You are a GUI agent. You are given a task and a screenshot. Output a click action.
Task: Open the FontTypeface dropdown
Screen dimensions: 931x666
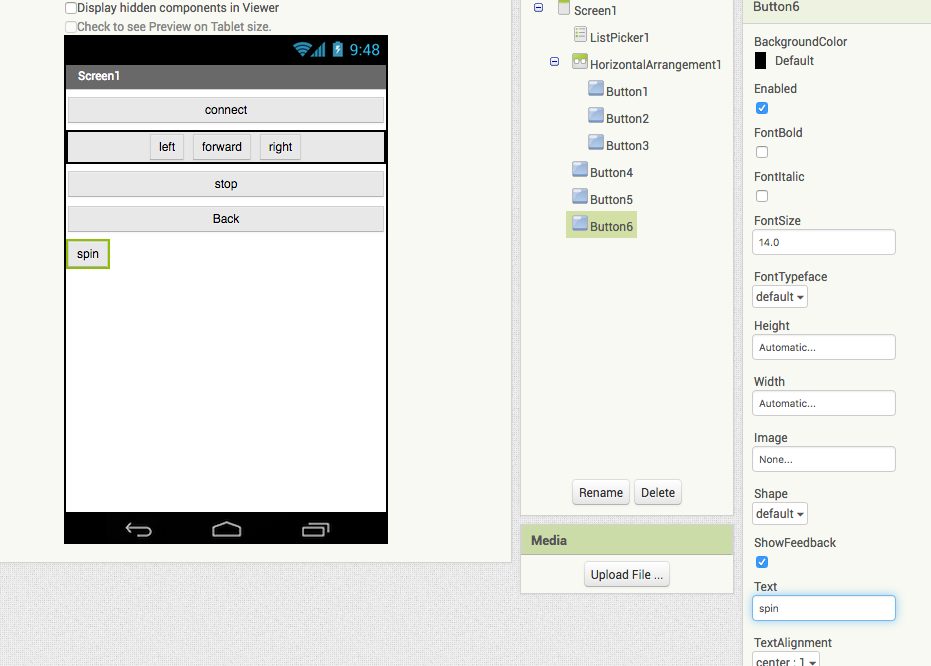pos(780,297)
